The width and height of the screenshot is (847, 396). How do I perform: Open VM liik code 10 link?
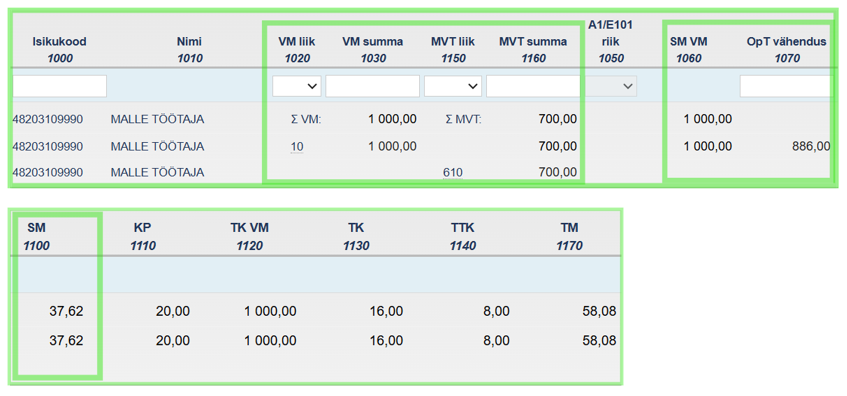297,146
